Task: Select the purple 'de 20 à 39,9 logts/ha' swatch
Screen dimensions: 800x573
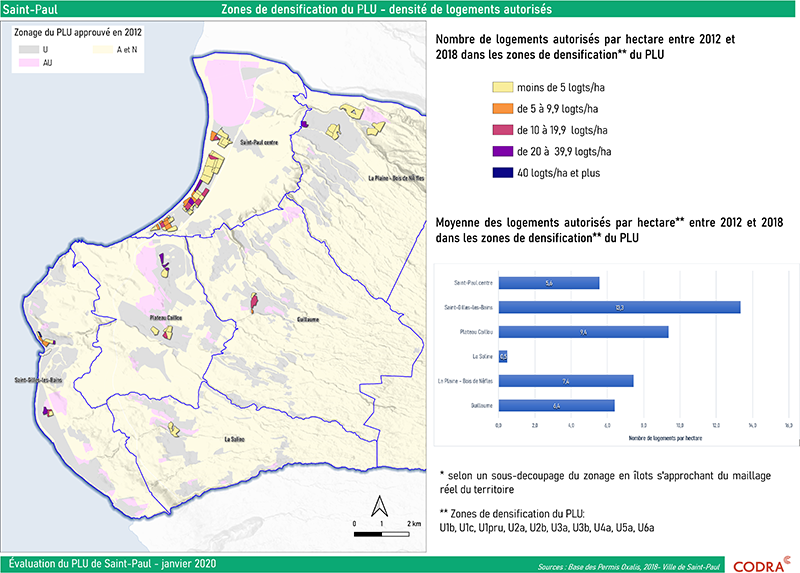Action: [502, 151]
